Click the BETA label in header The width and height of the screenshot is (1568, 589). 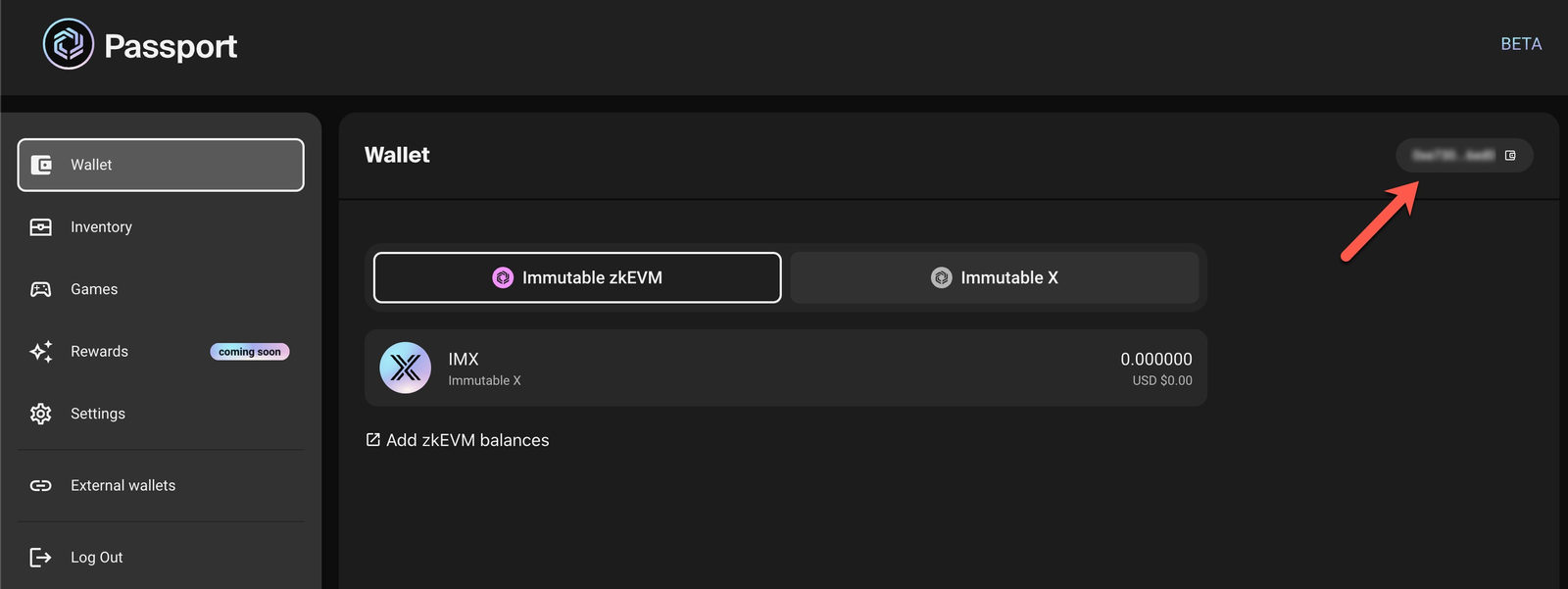pos(1521,44)
